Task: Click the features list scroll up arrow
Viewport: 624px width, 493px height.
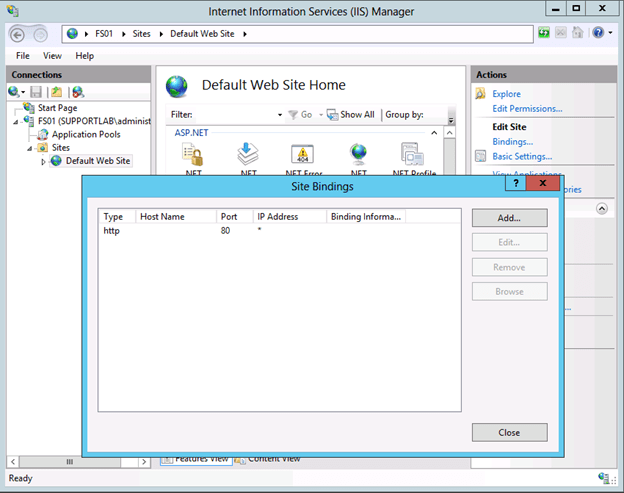Action: 449,133
